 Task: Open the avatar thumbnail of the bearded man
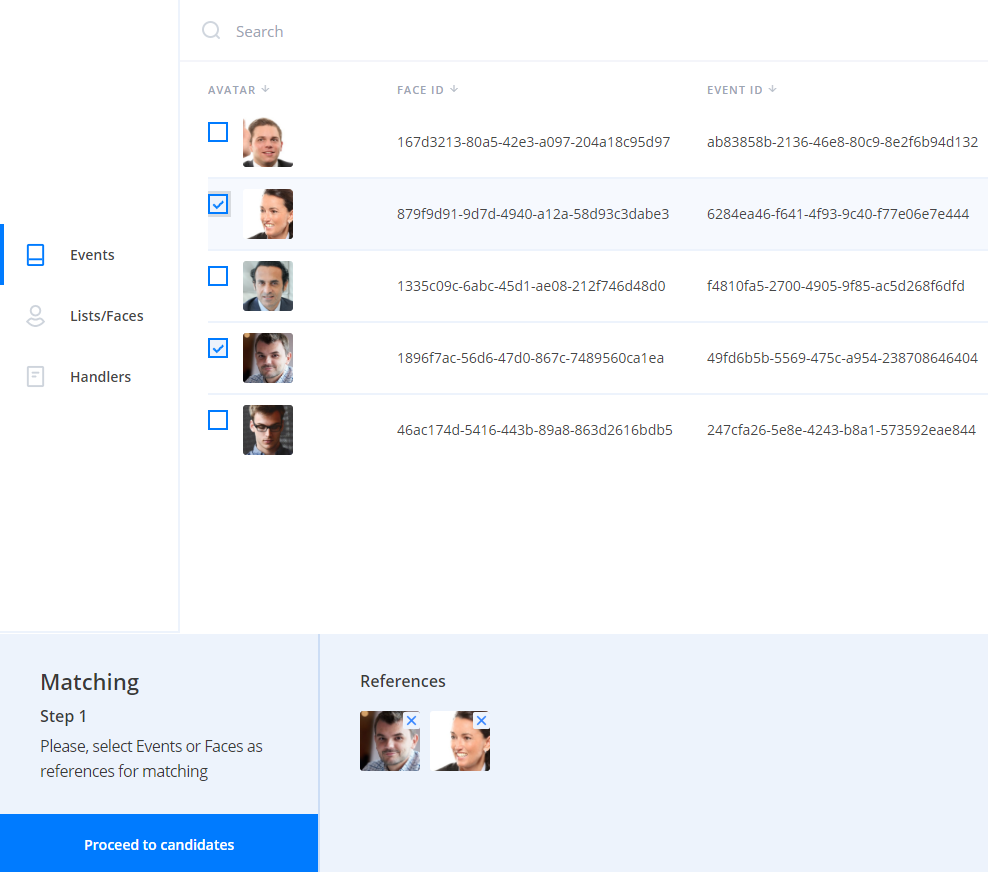(268, 358)
